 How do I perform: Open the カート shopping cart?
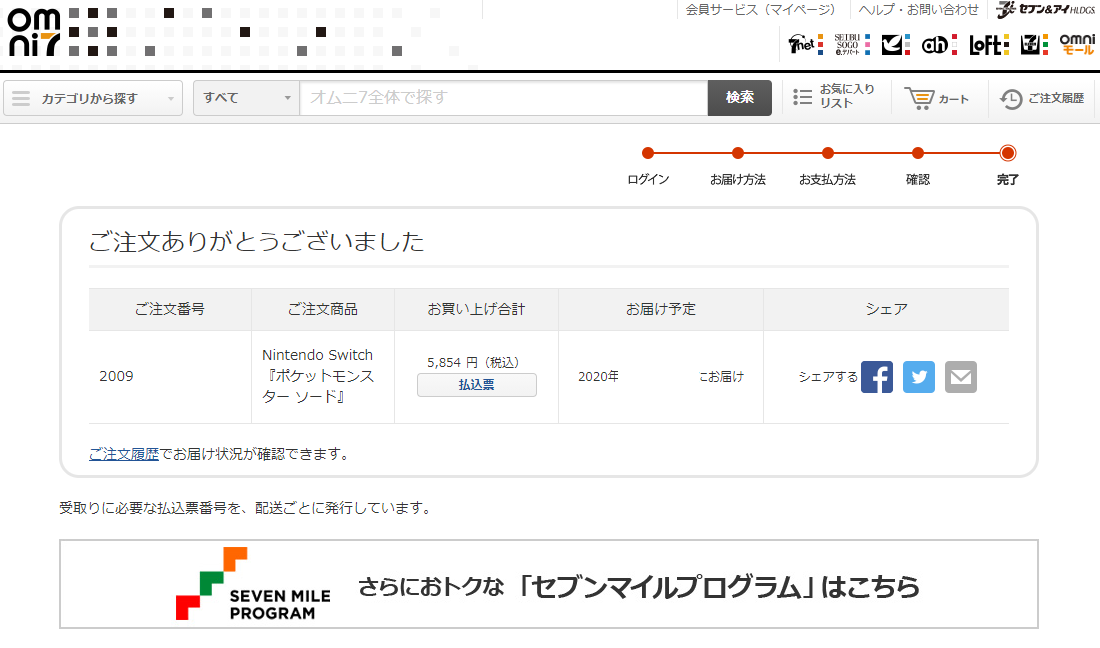pyautogui.click(x=937, y=98)
